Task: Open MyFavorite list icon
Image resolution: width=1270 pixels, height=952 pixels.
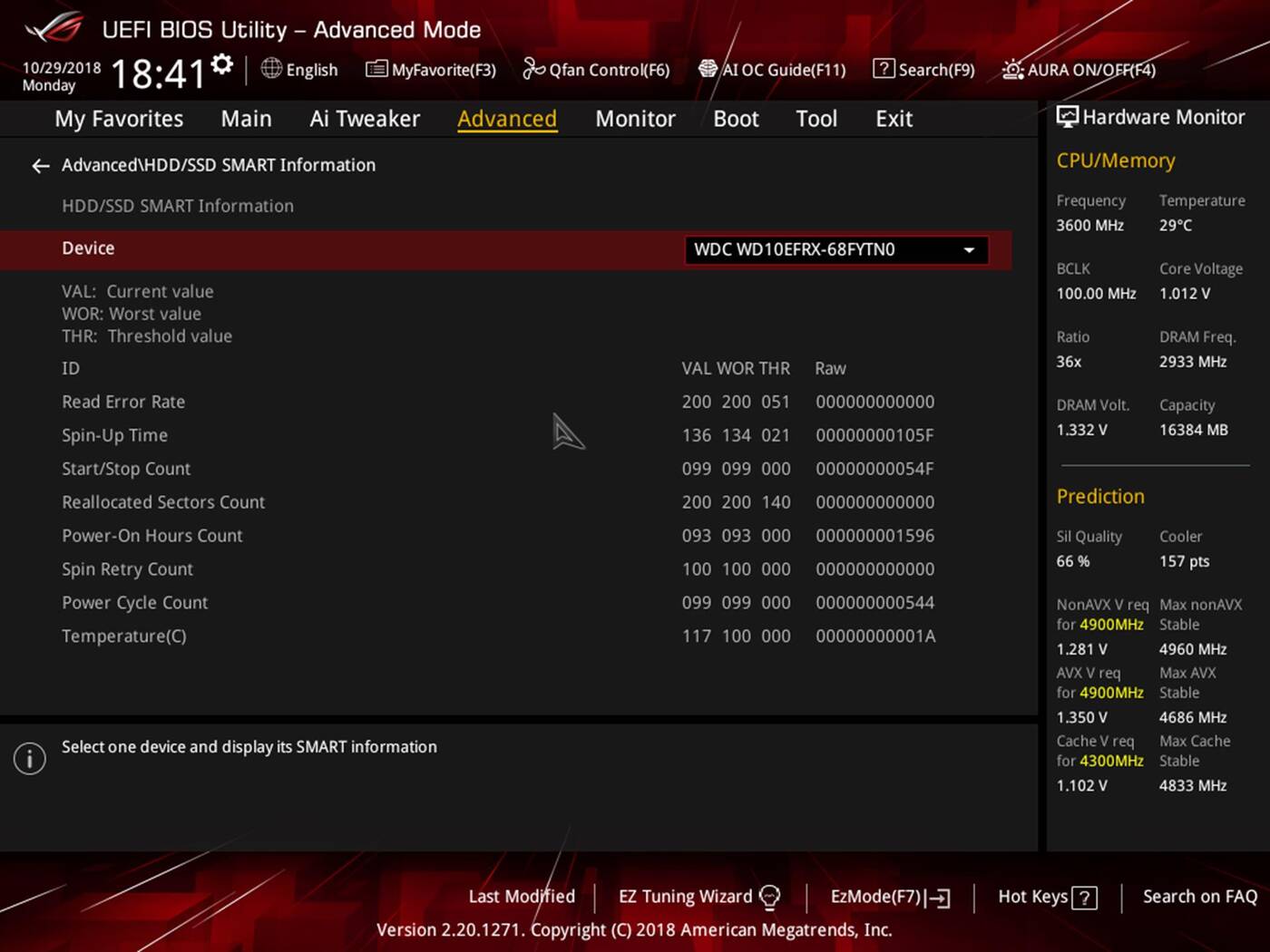Action: (376, 70)
